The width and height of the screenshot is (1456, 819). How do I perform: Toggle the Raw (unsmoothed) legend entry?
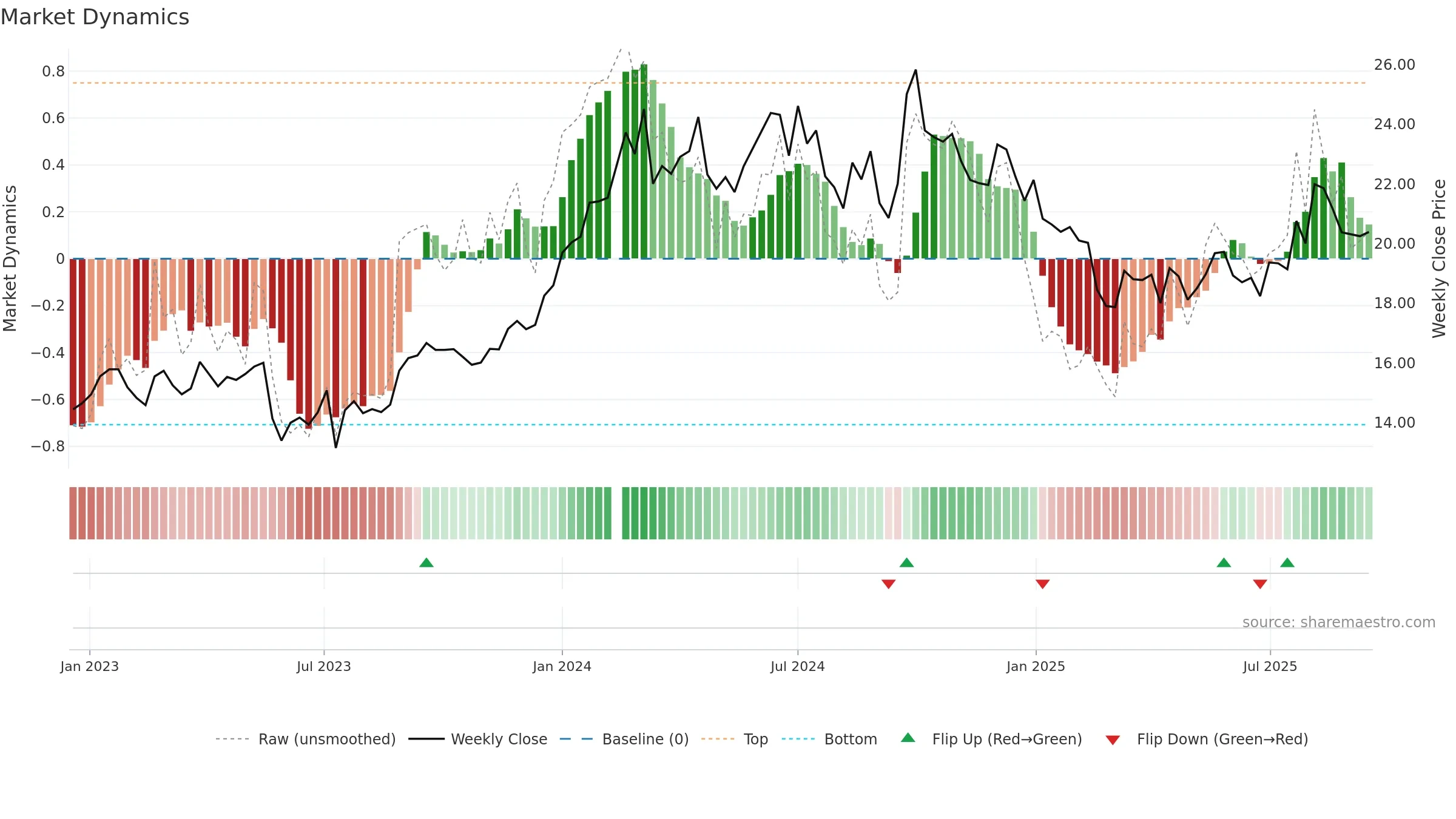(x=306, y=739)
